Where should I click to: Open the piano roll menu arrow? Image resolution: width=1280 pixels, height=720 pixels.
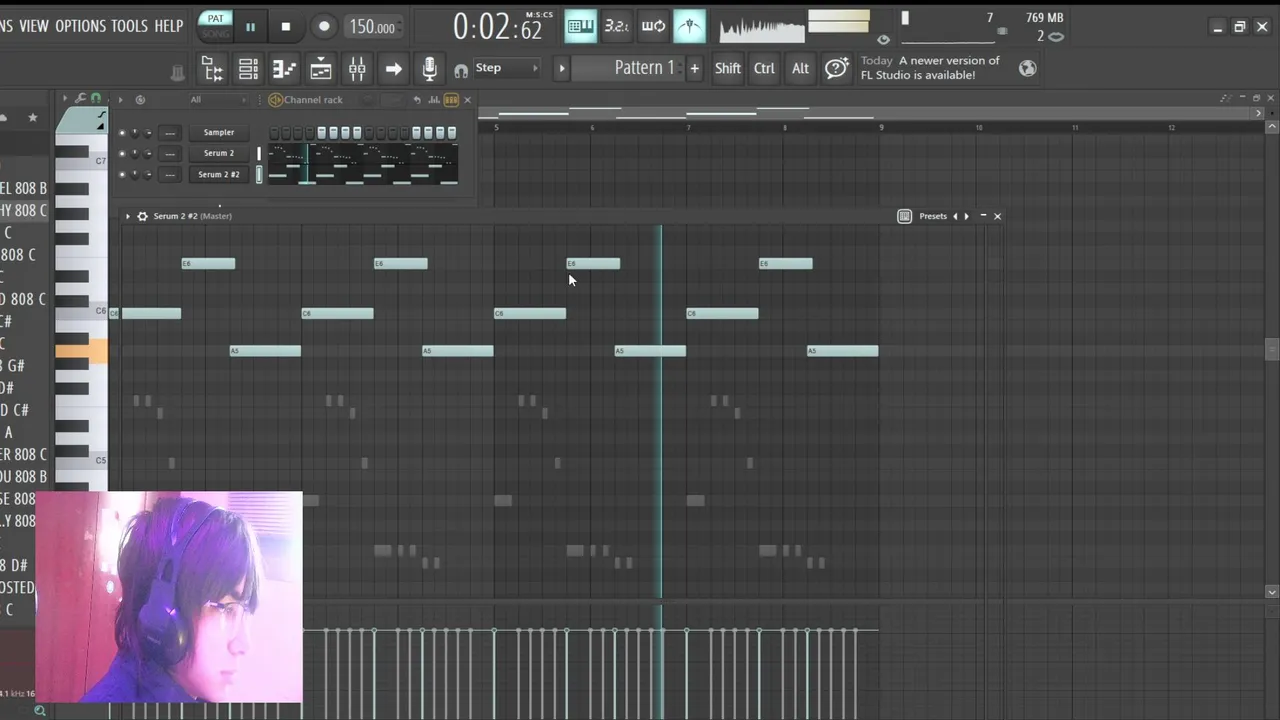[x=65, y=98]
